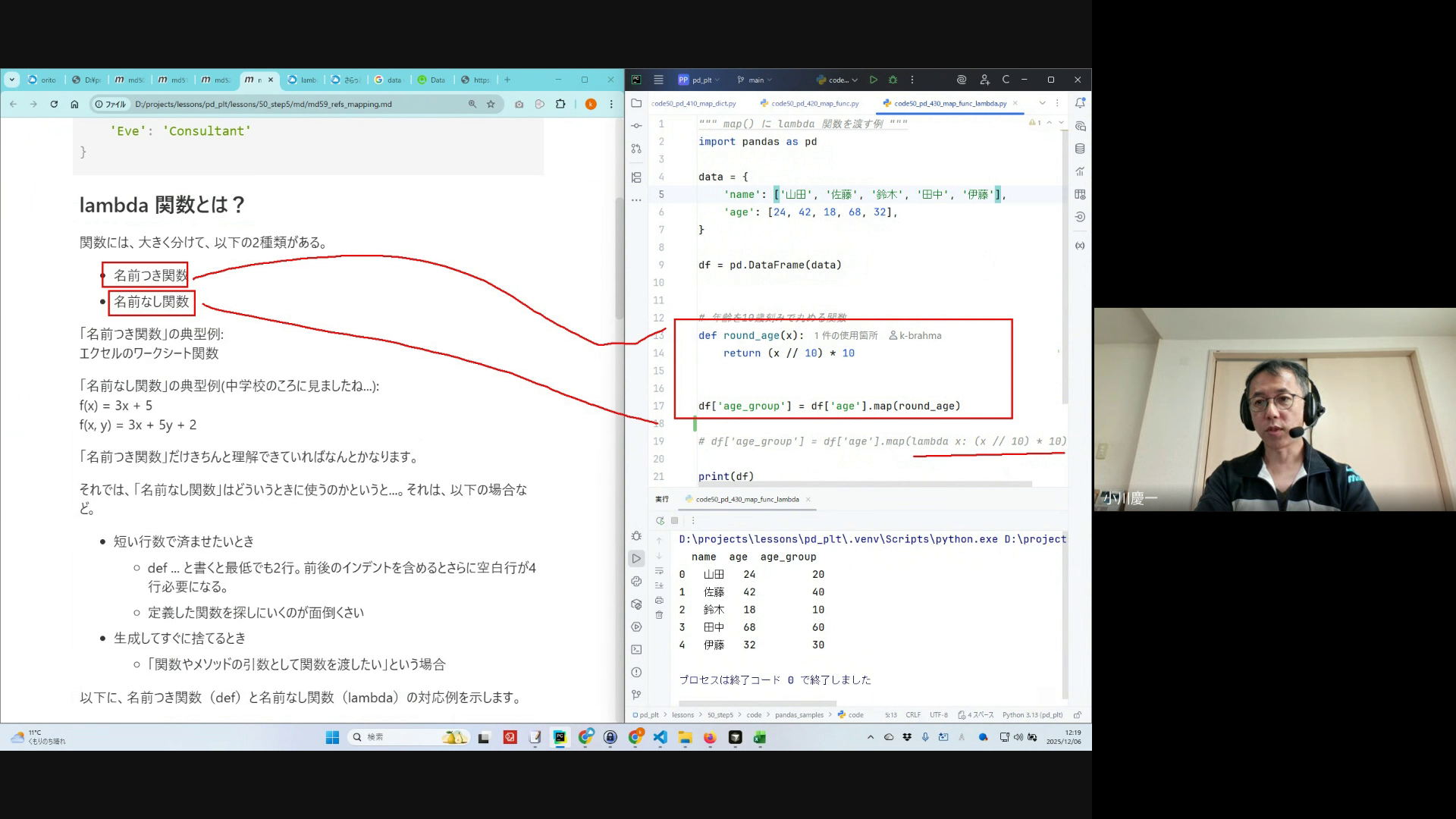Open the Notifications bell panel
Viewport: 1456px width, 819px height.
[1080, 103]
